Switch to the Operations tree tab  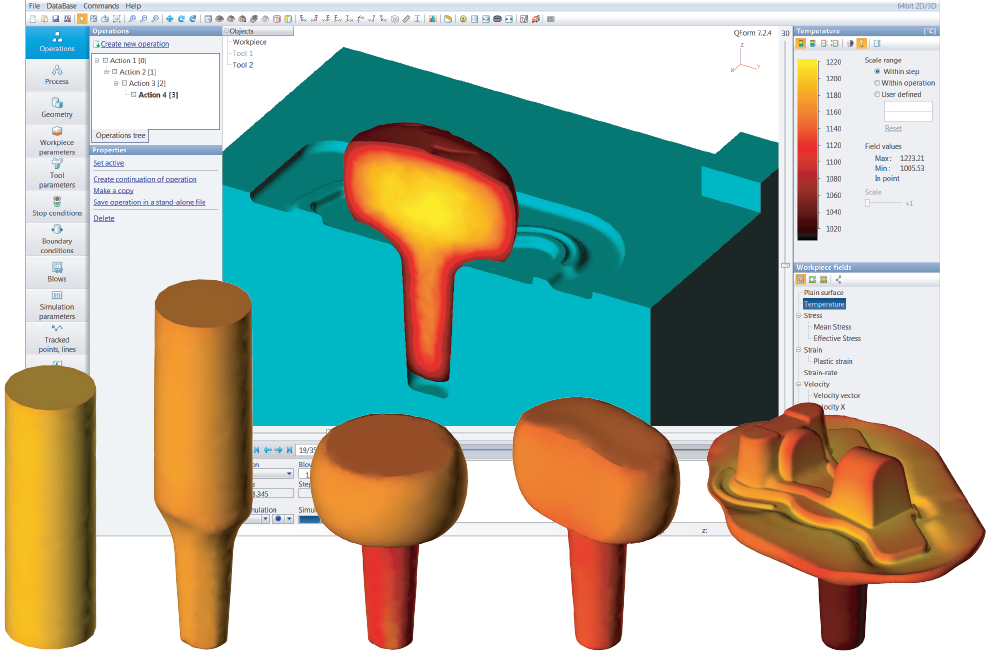click(120, 135)
